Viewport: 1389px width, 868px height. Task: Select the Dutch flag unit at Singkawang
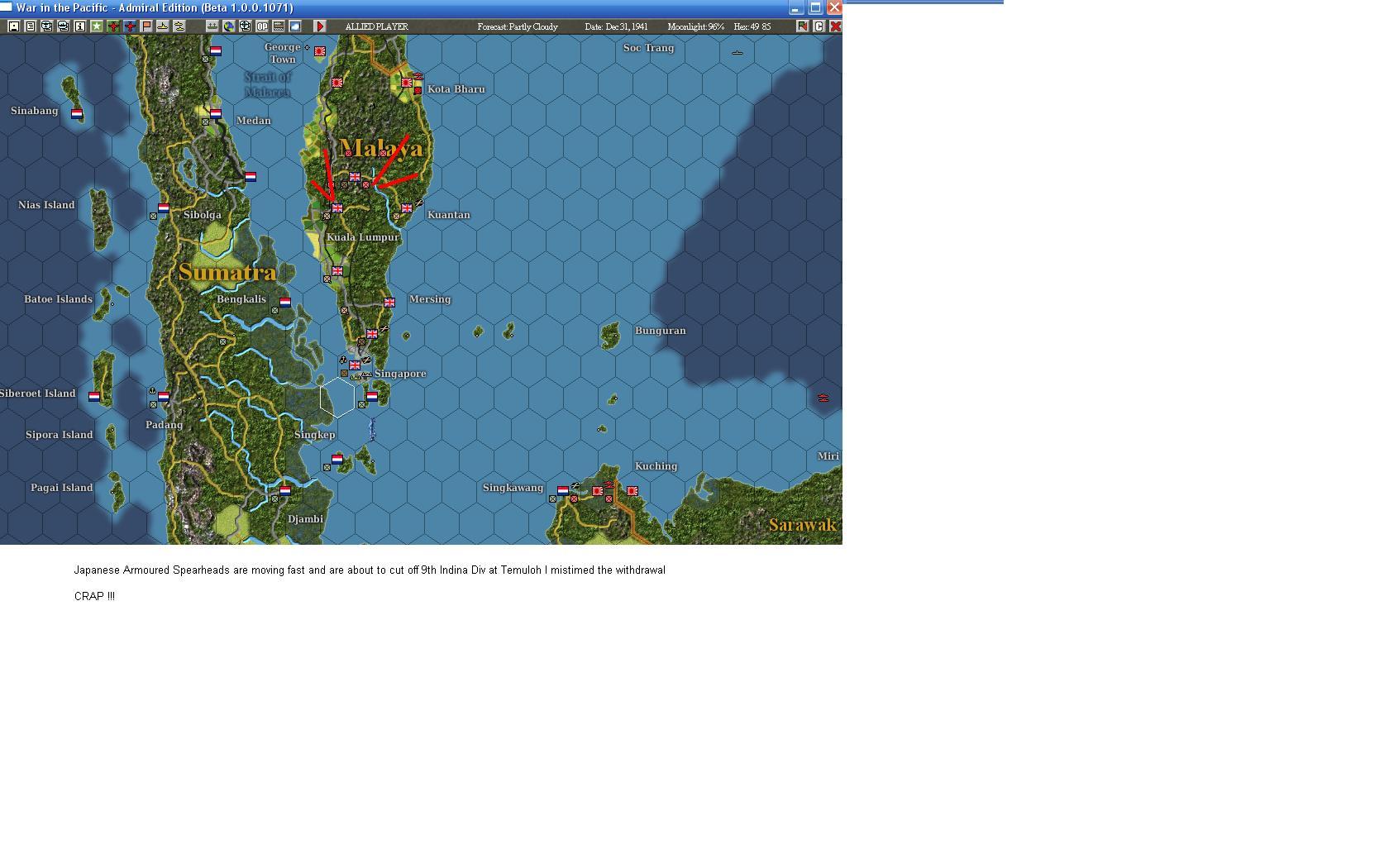coord(563,491)
